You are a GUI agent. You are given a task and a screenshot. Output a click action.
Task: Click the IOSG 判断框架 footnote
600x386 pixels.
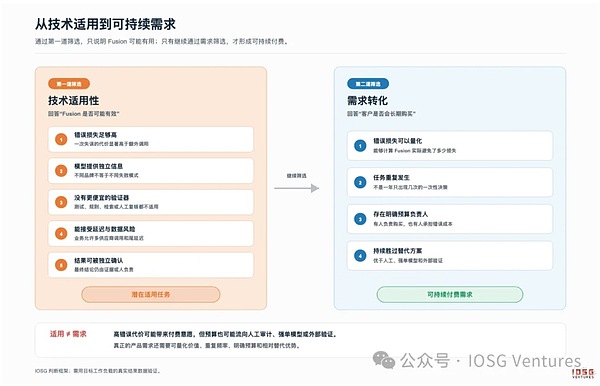[98, 371]
